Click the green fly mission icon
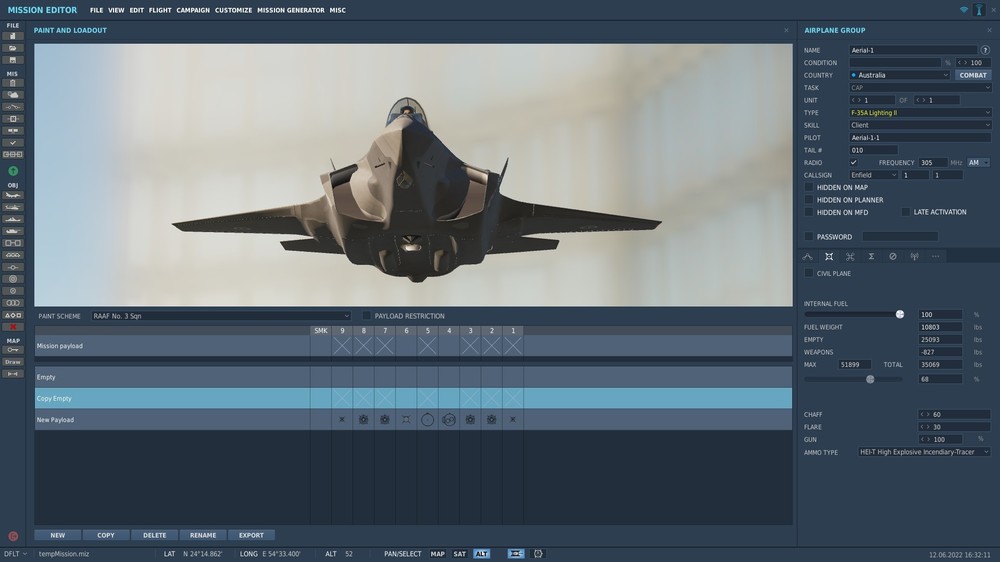The height and width of the screenshot is (562, 1000). coord(13,171)
